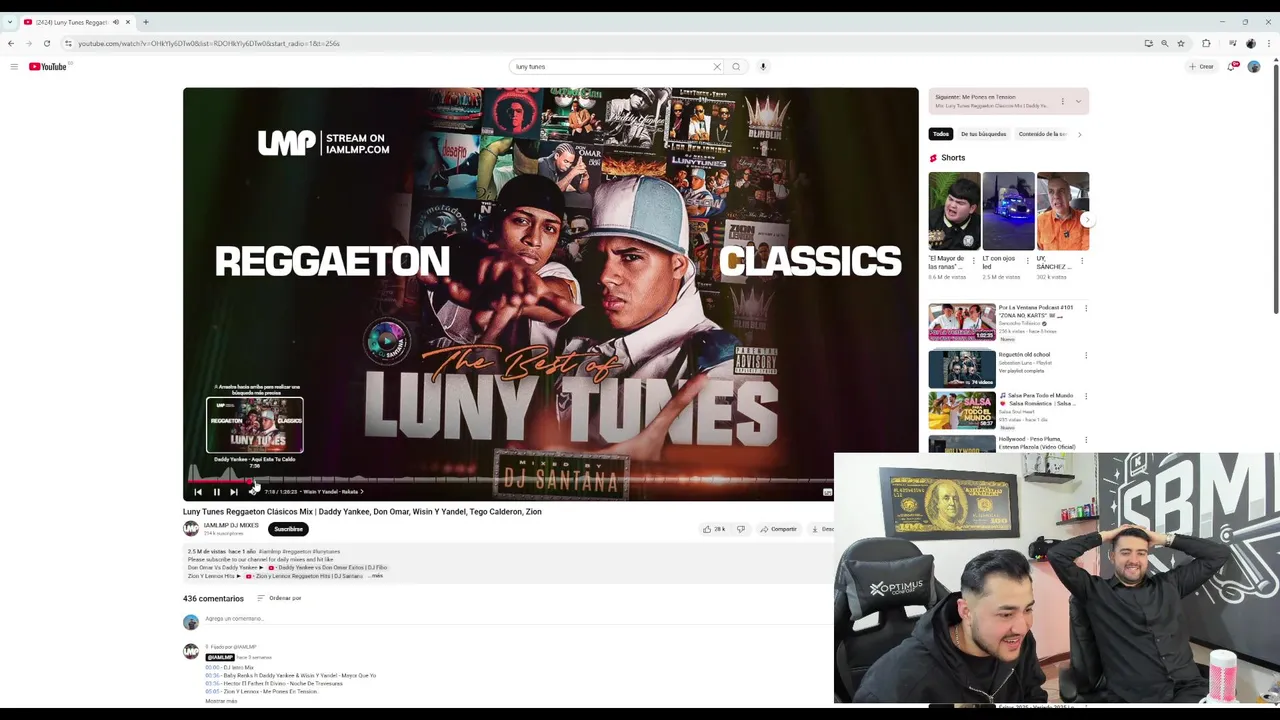The image size is (1280, 720).
Task: Open the YouTube hamburger guide menu
Action: [x=14, y=67]
